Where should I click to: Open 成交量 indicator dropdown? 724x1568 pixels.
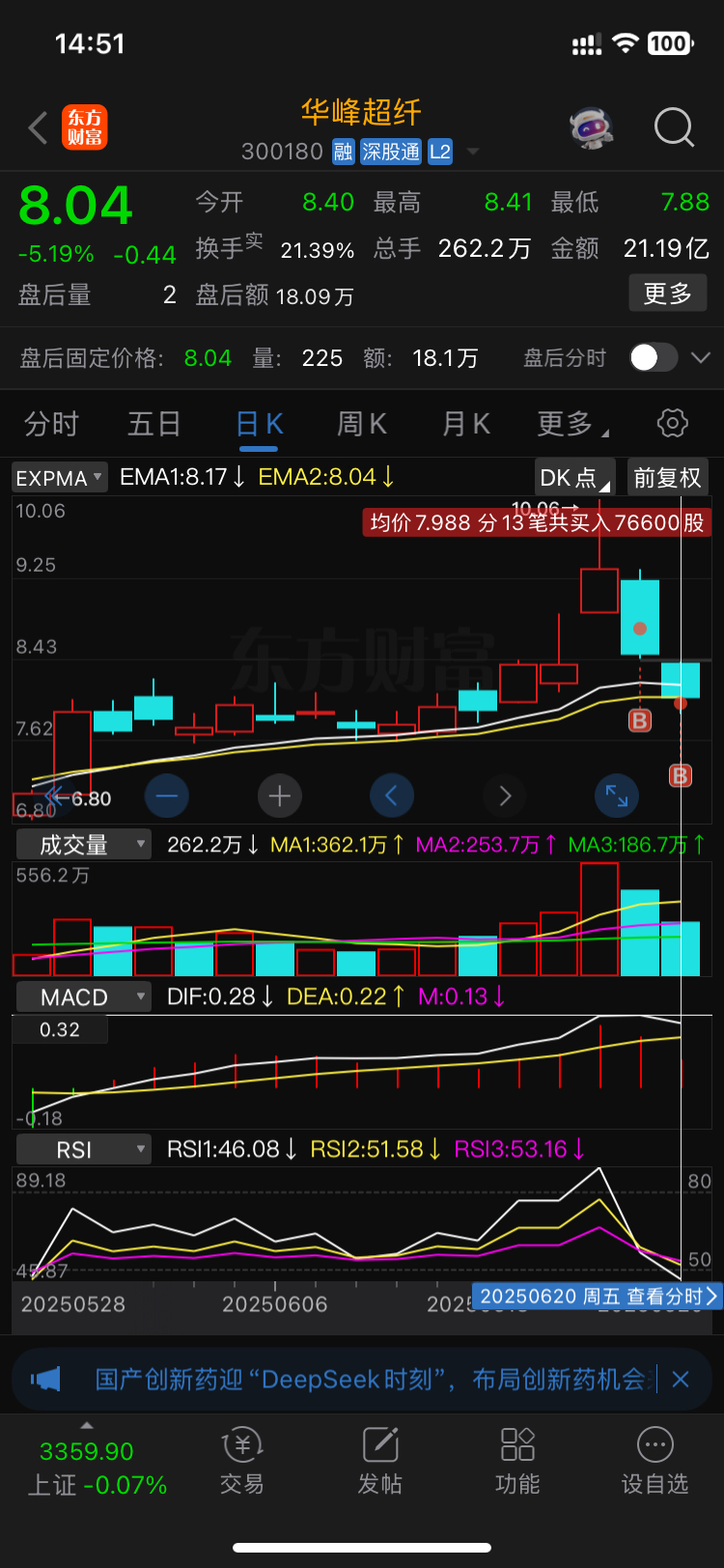pyautogui.click(x=84, y=845)
